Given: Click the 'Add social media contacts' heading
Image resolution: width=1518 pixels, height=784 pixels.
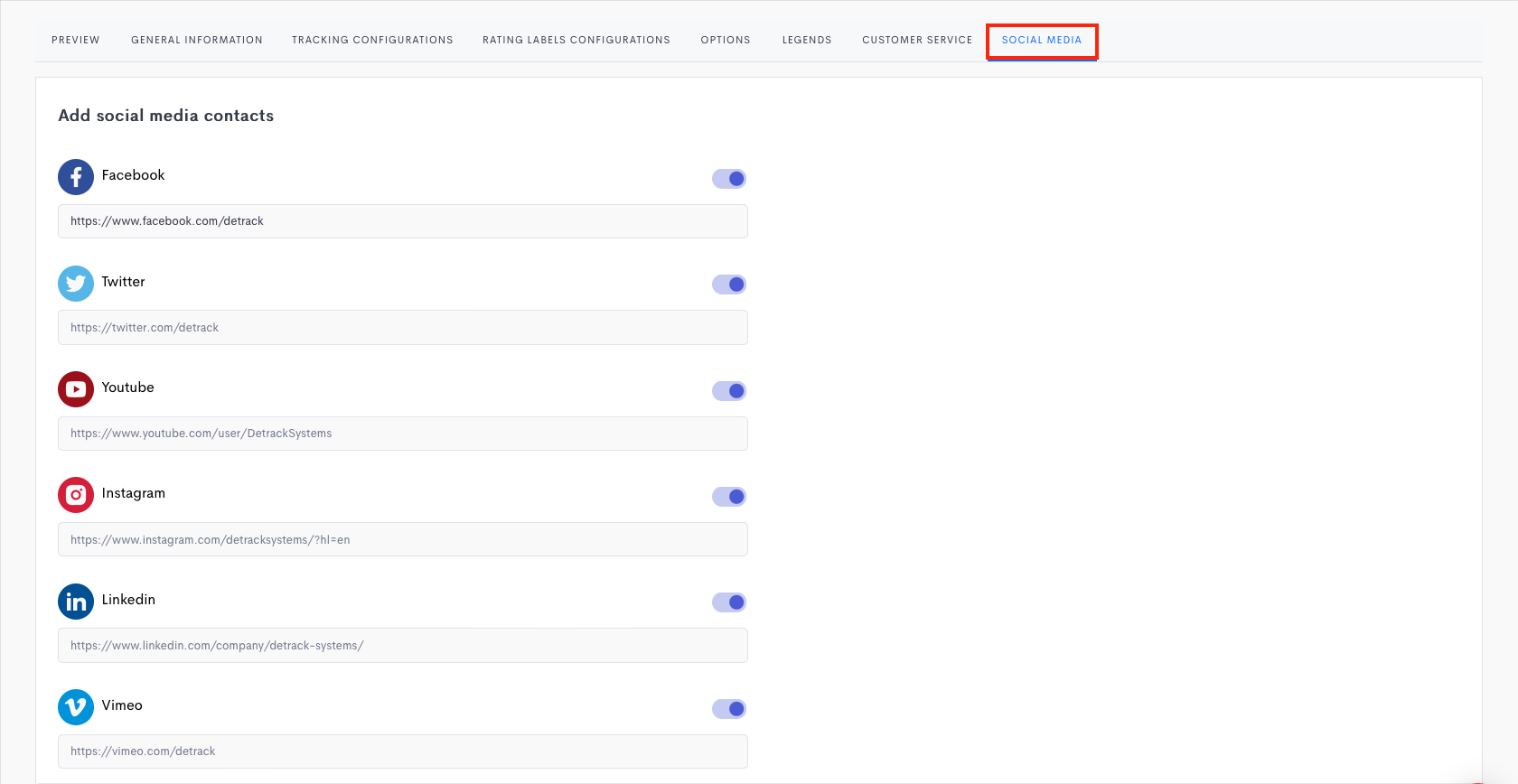Looking at the screenshot, I should pos(166,116).
